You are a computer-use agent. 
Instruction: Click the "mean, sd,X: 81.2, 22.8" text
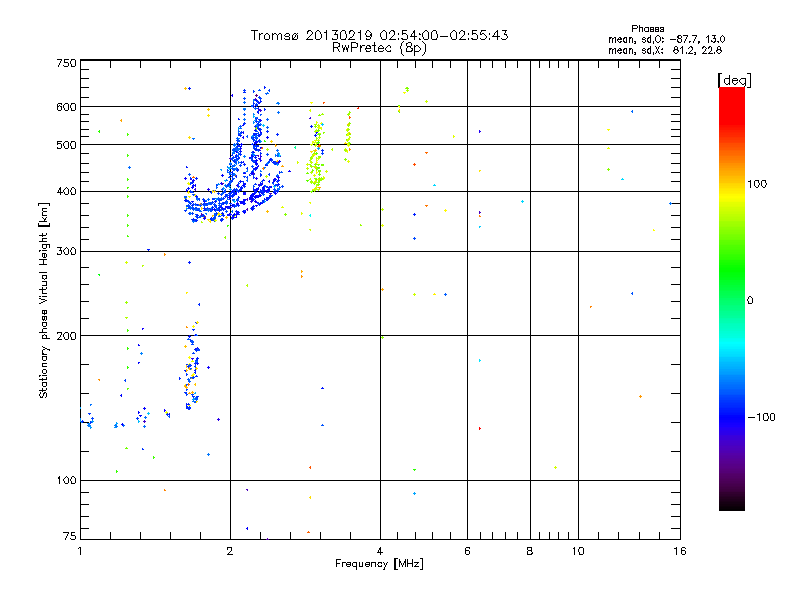point(665,50)
